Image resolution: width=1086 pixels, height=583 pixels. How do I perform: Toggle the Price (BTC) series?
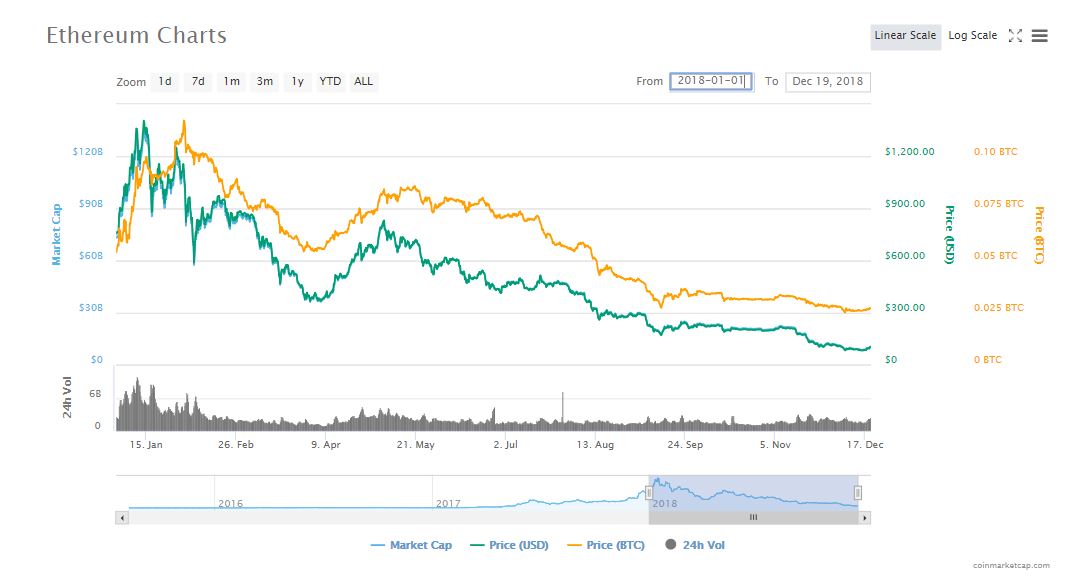pos(608,545)
